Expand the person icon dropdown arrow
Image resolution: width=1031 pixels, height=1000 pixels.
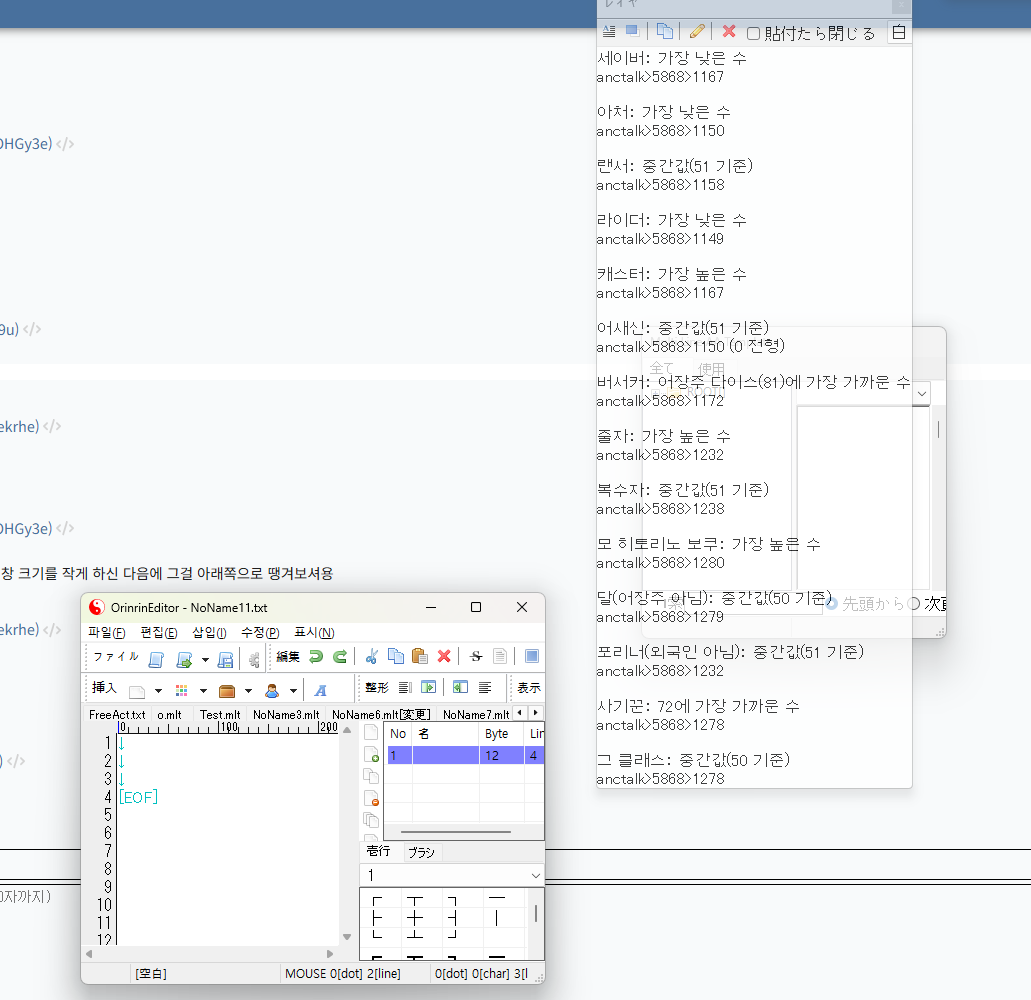[x=294, y=690]
